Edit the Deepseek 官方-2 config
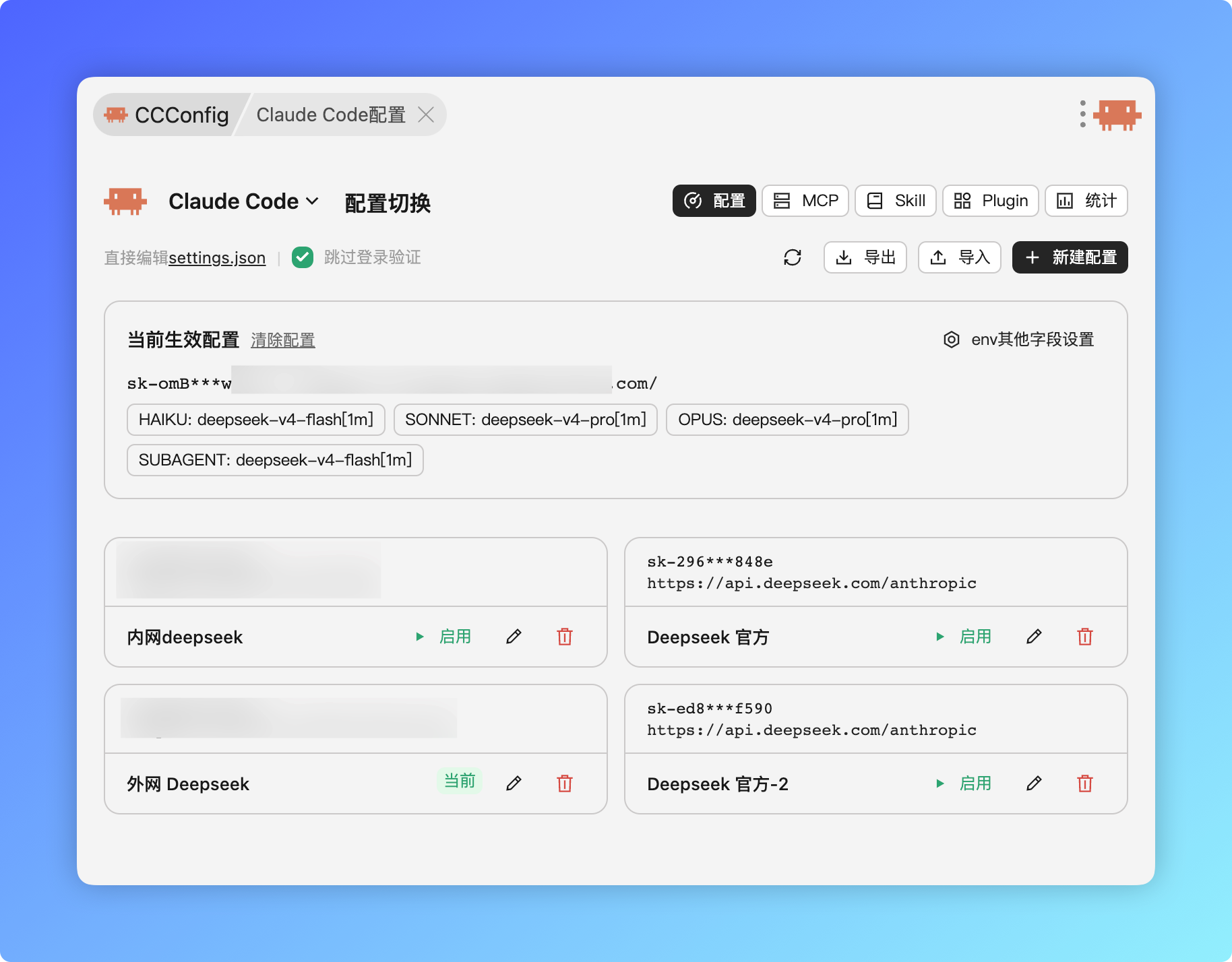Image resolution: width=1232 pixels, height=962 pixels. click(1034, 783)
